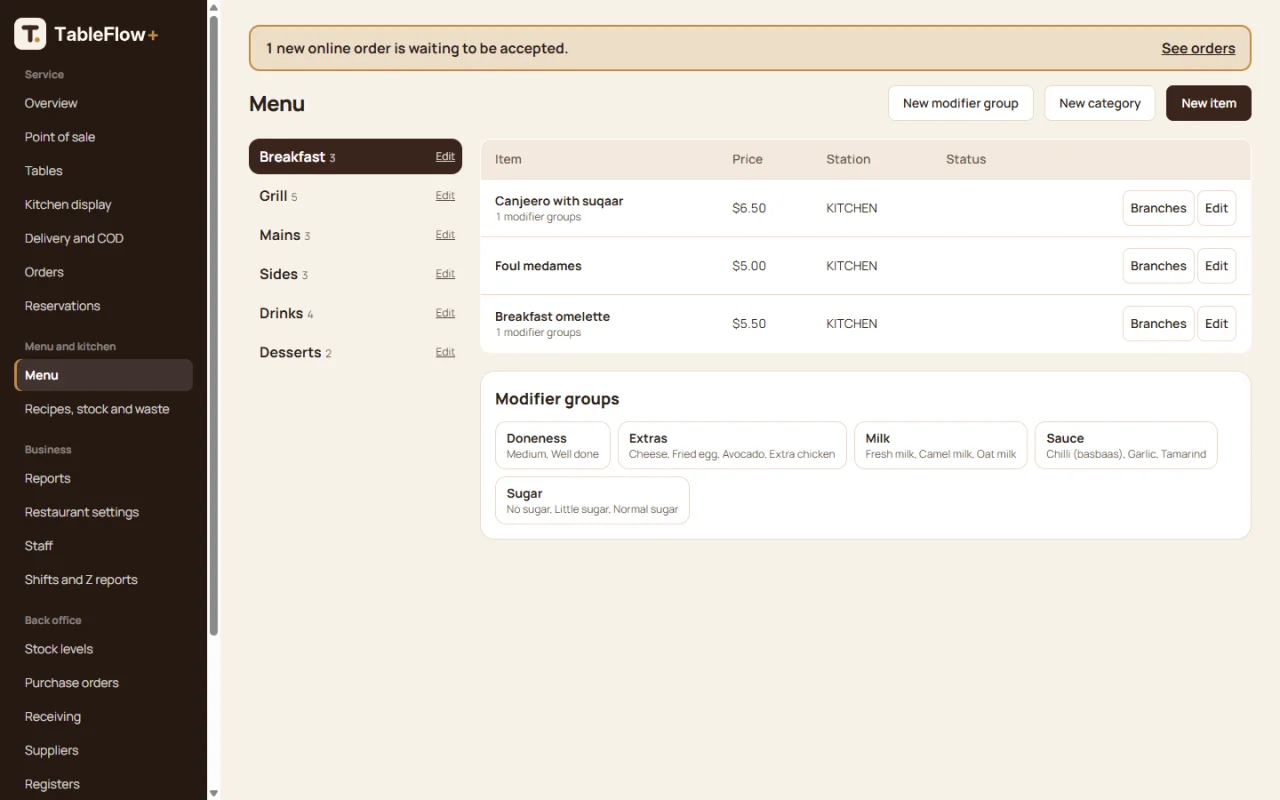
Task: Open the Doneness modifier group
Action: (x=553, y=445)
